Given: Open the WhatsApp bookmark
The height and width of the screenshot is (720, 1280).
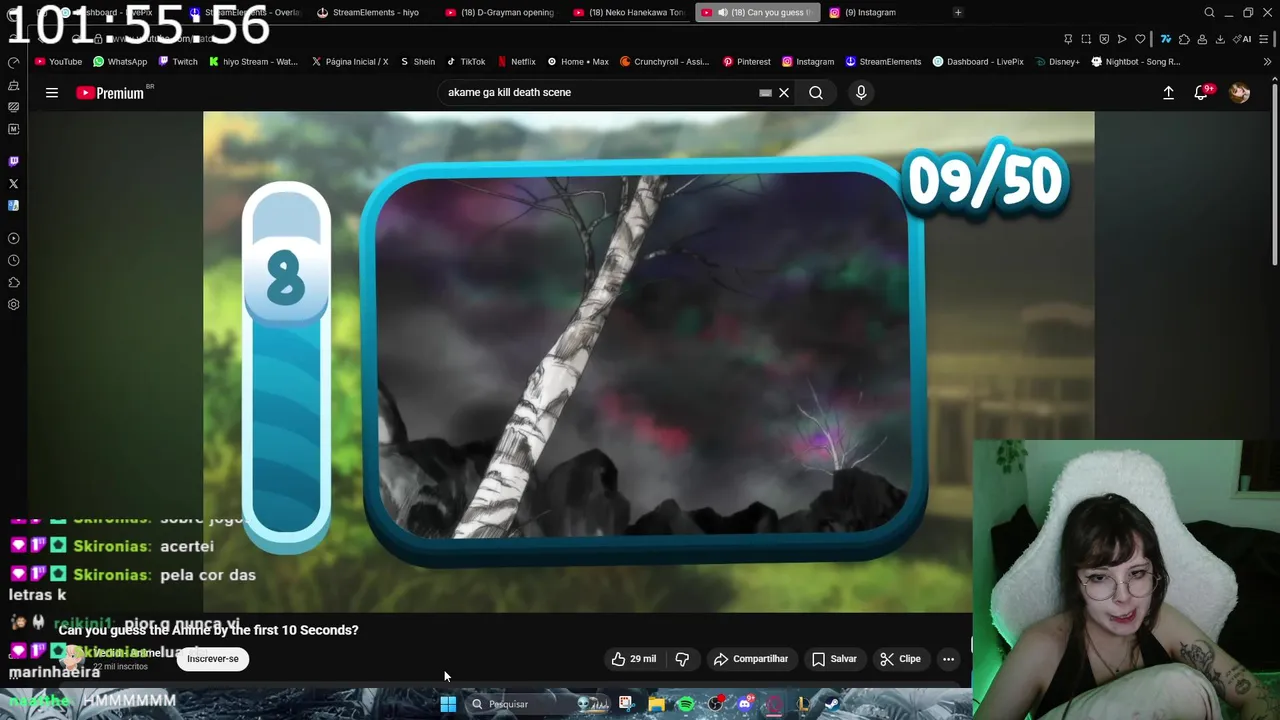Looking at the screenshot, I should [120, 62].
